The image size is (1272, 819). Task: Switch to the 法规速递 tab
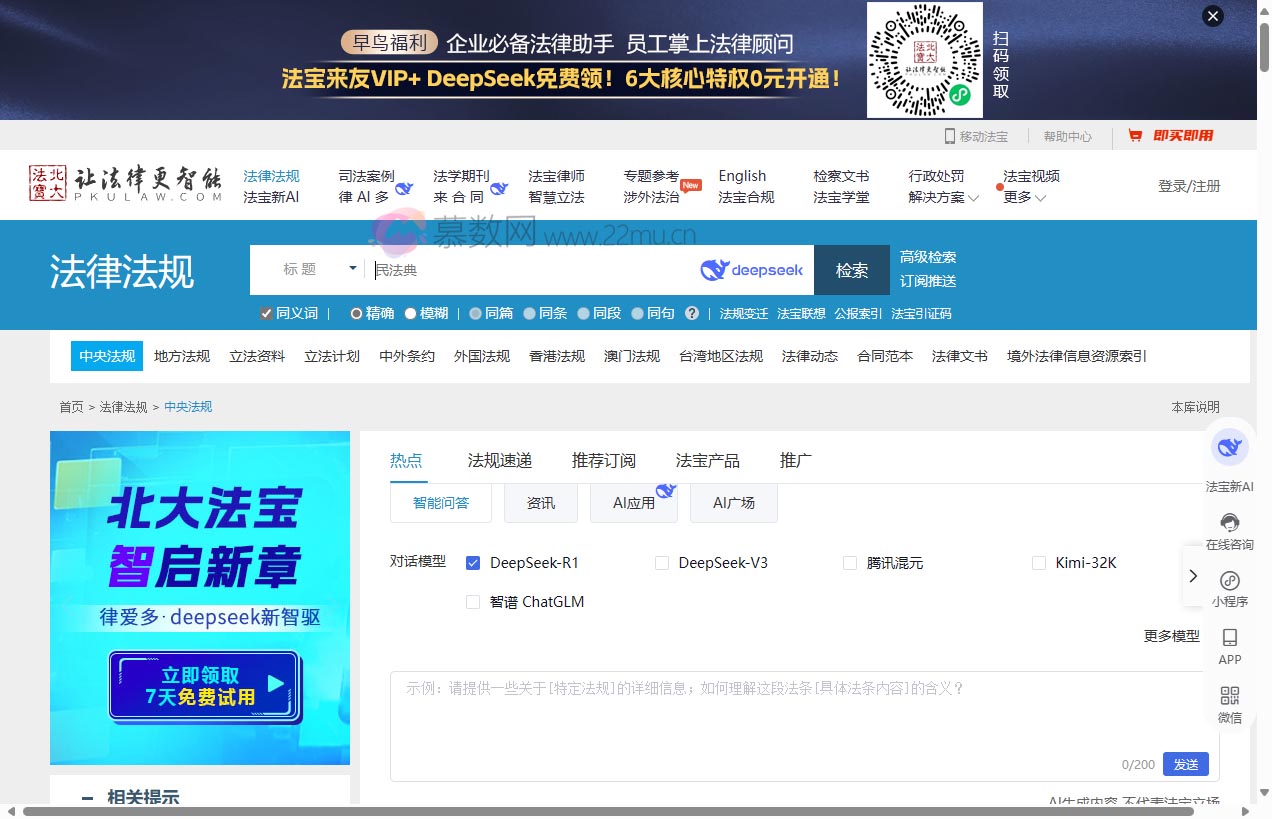[498, 460]
